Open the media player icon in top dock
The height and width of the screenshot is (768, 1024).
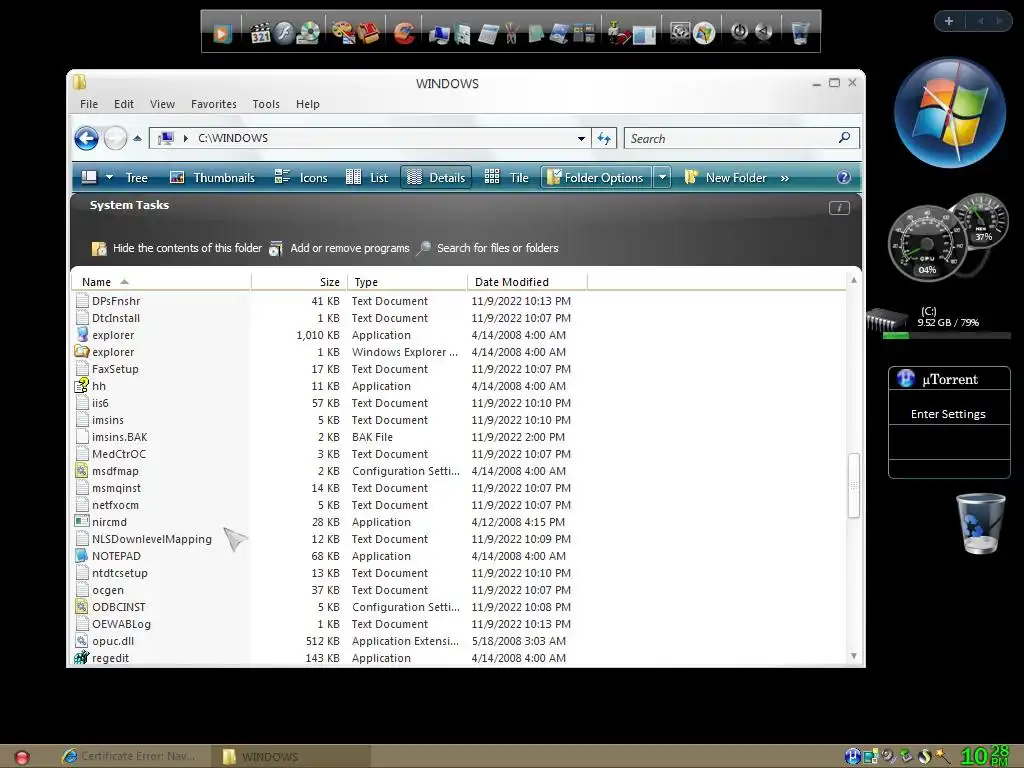[222, 33]
